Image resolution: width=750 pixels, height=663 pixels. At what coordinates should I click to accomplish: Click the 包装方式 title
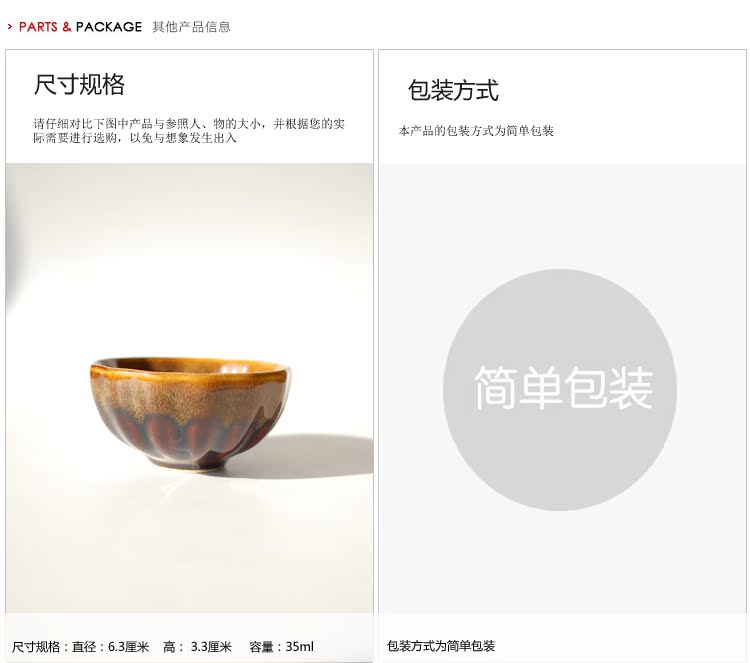click(x=453, y=90)
